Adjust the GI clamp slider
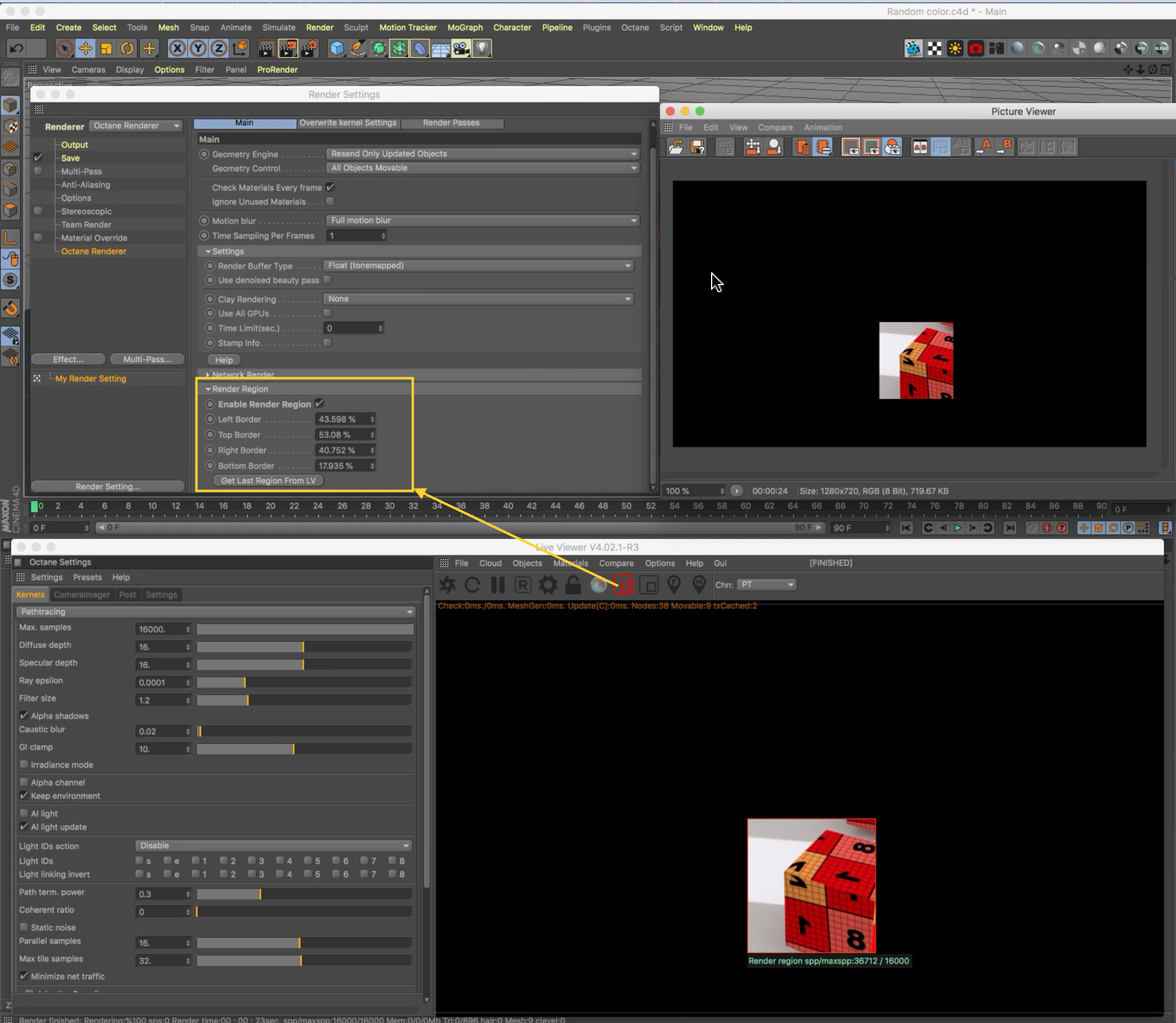Image resolution: width=1176 pixels, height=1023 pixels. click(293, 749)
